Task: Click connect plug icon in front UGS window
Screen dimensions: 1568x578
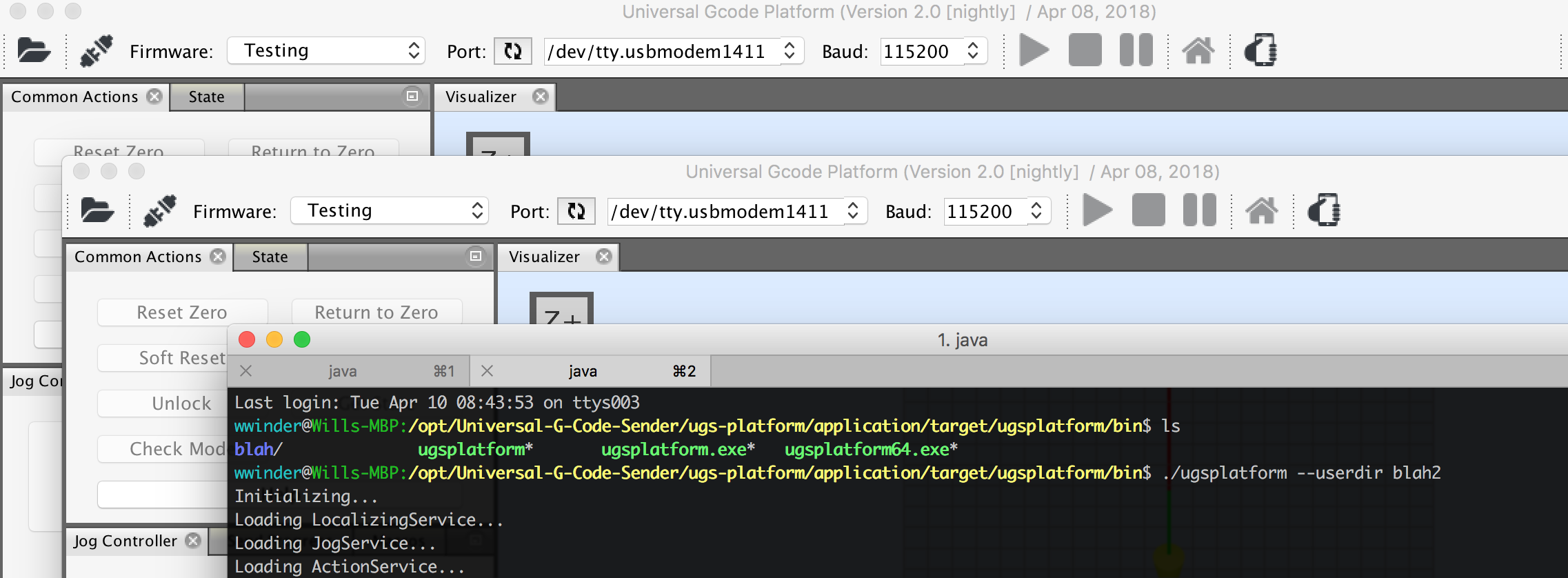Action: pos(159,210)
